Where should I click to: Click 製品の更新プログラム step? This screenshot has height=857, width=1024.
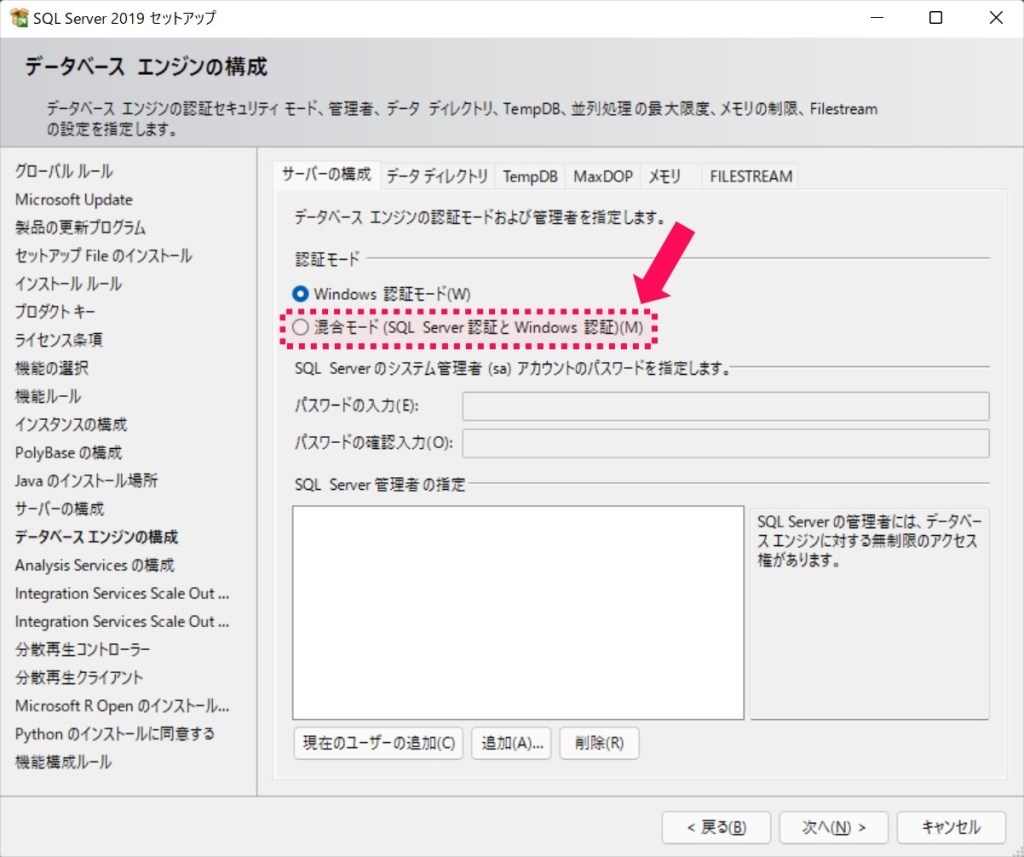click(x=80, y=227)
